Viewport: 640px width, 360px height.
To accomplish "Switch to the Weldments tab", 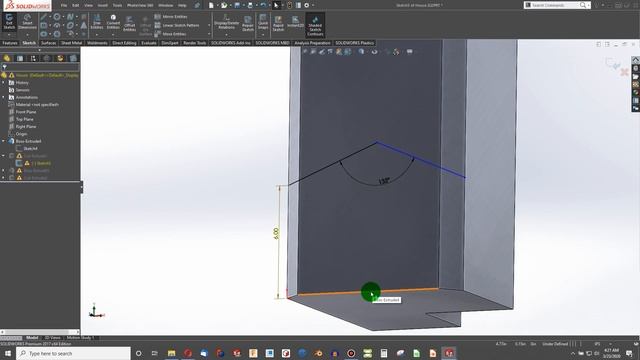I will (97, 43).
